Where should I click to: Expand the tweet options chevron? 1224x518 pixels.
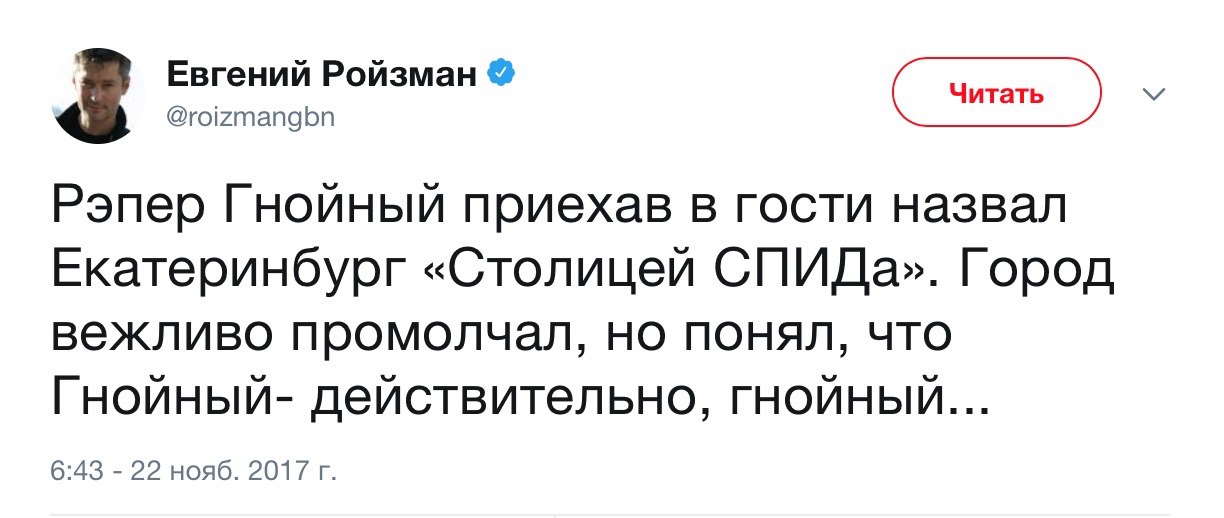[x=1155, y=96]
